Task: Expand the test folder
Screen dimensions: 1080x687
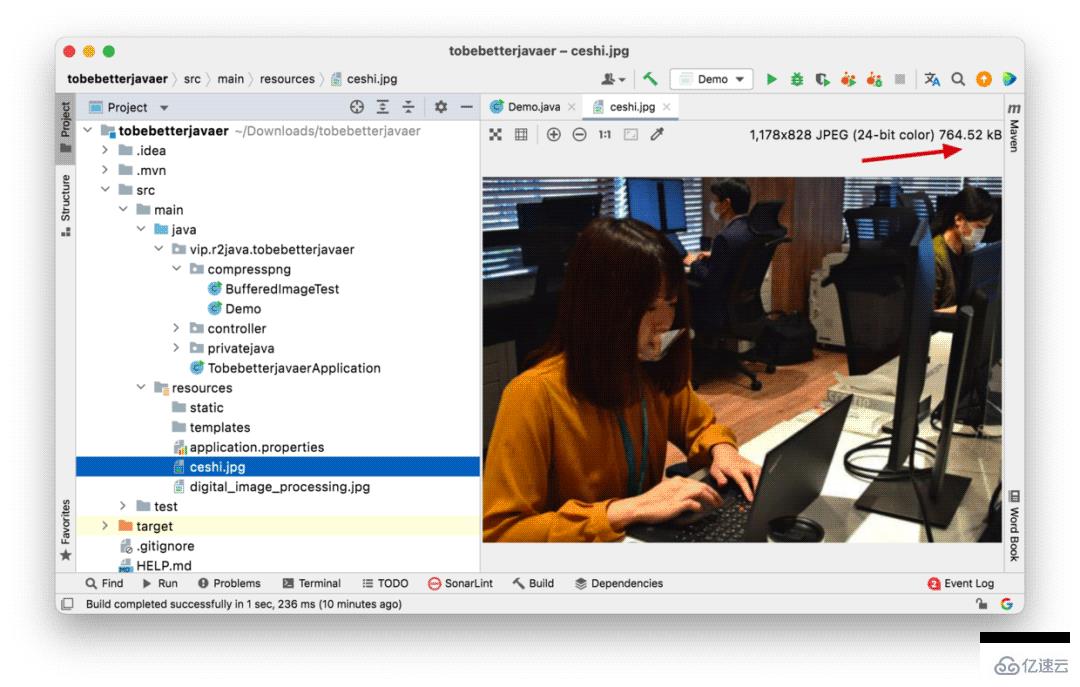Action: click(123, 506)
